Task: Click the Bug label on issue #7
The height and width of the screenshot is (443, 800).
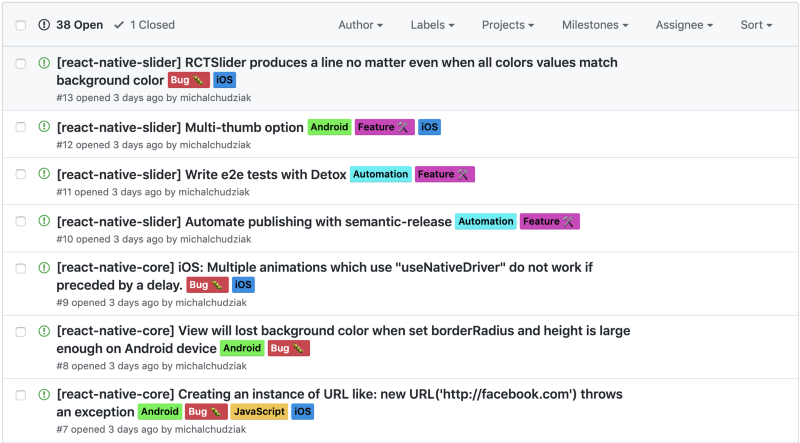Action: click(206, 411)
